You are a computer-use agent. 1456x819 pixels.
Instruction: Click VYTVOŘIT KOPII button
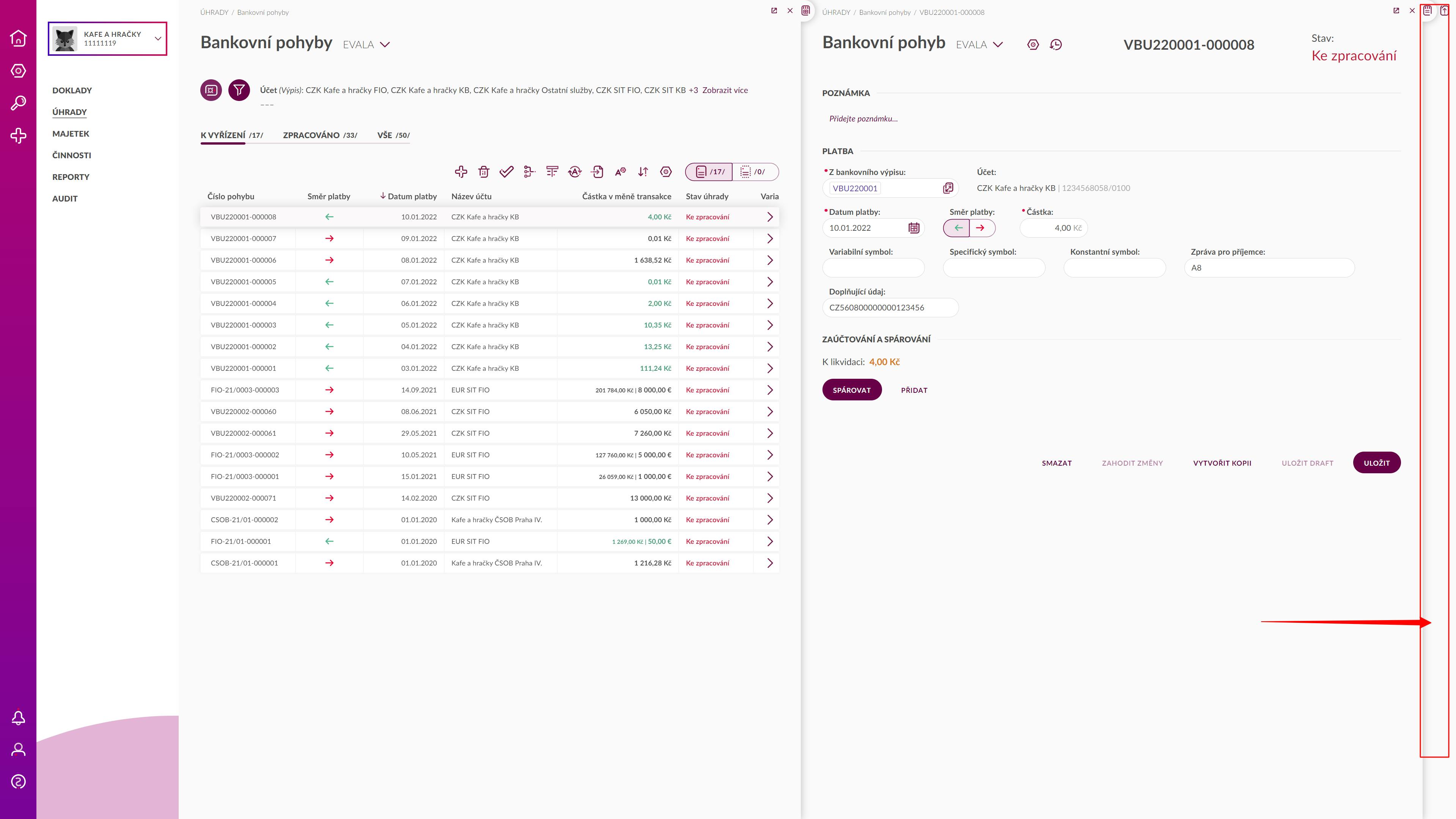1222,463
